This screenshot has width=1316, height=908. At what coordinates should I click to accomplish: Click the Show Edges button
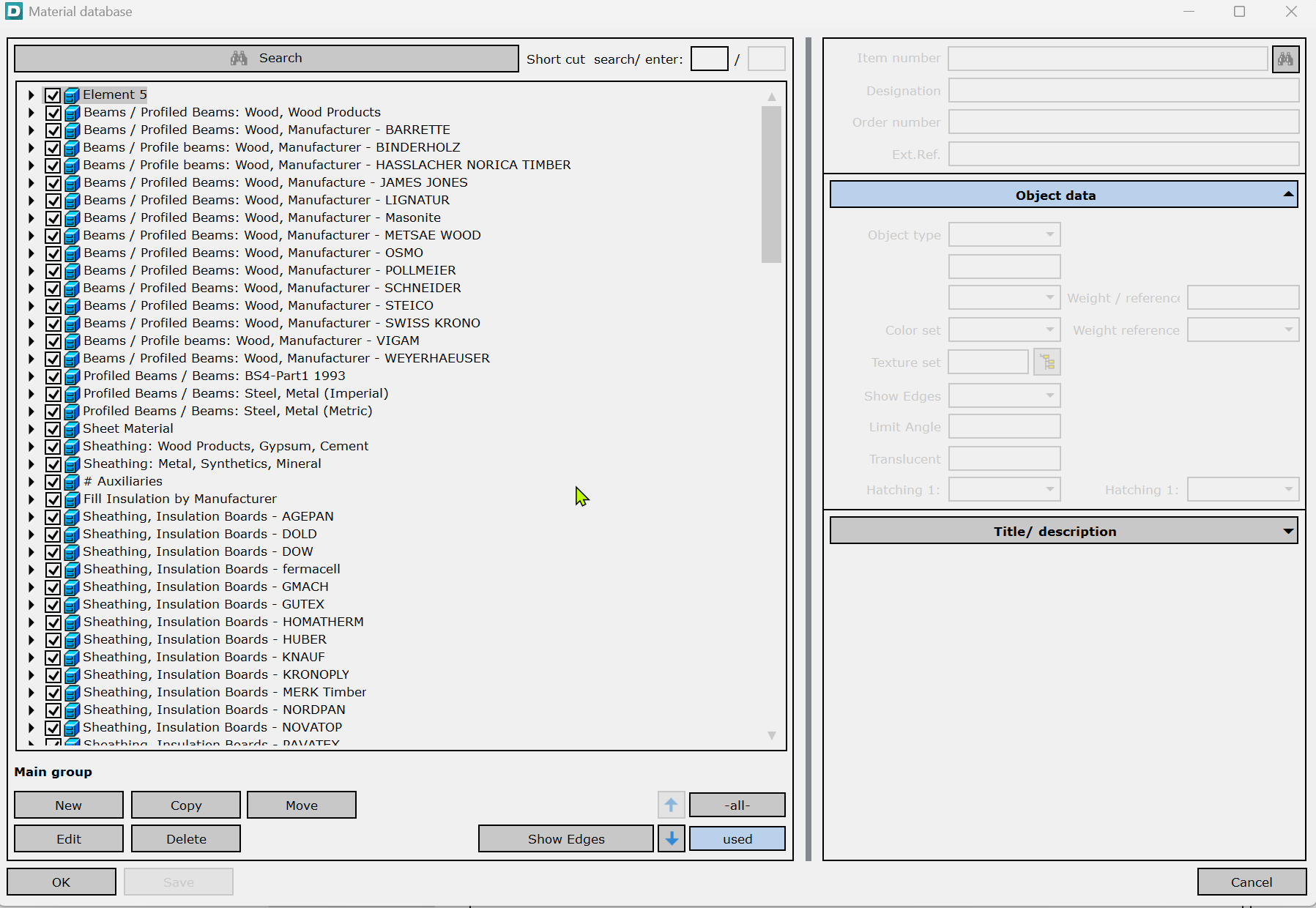pyautogui.click(x=565, y=839)
